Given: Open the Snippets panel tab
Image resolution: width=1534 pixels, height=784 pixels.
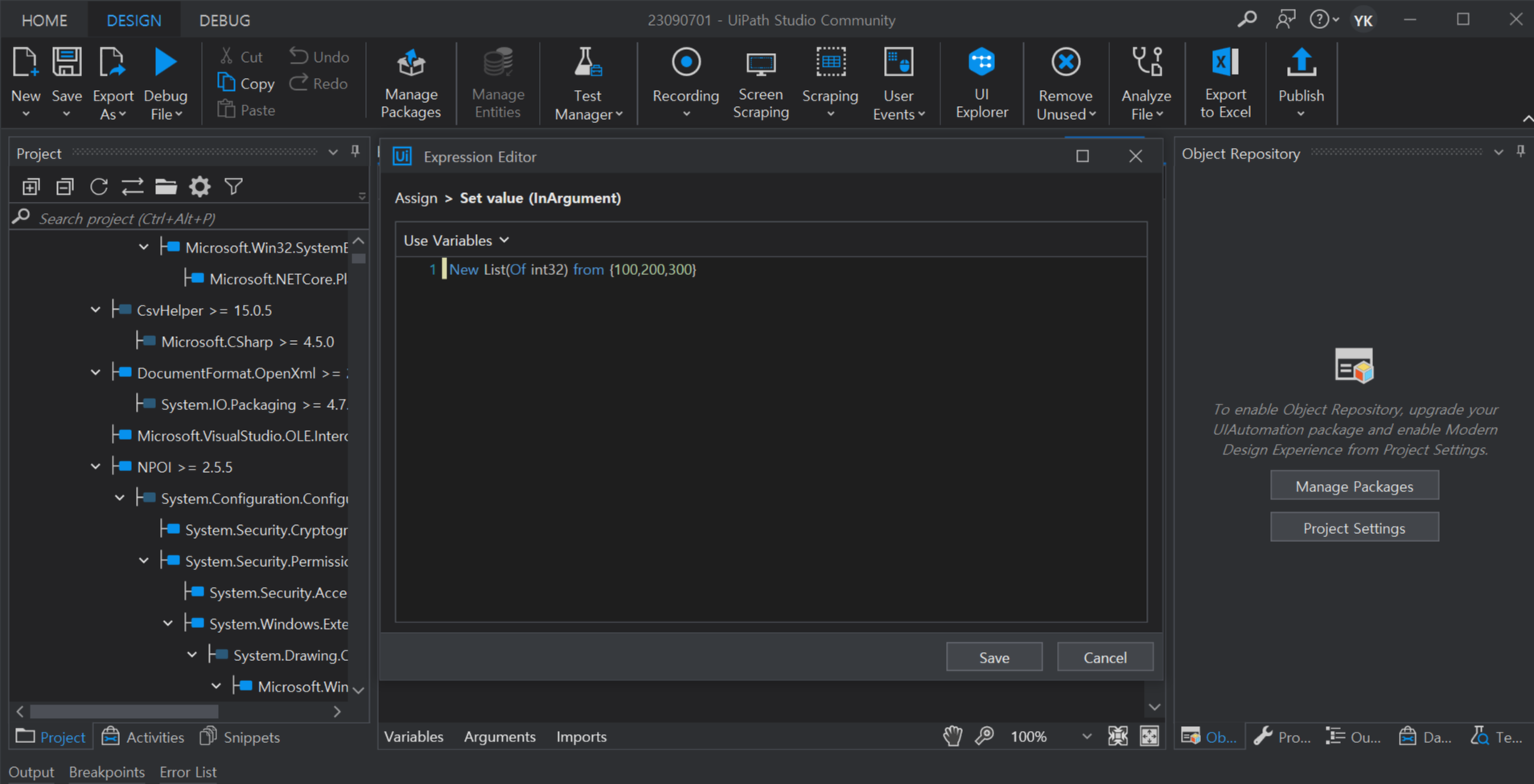Looking at the screenshot, I should [x=241, y=737].
